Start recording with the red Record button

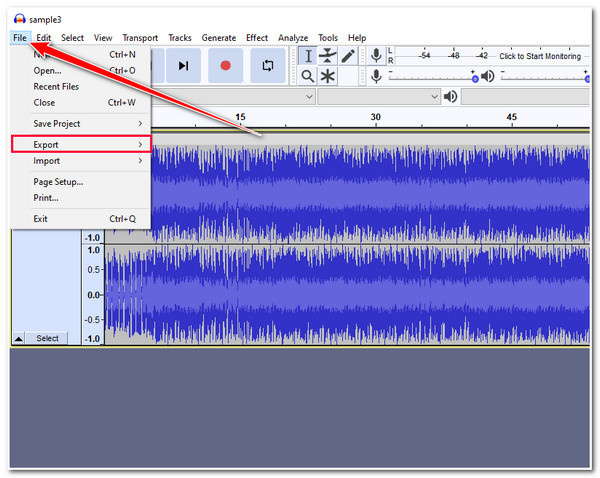[x=225, y=65]
